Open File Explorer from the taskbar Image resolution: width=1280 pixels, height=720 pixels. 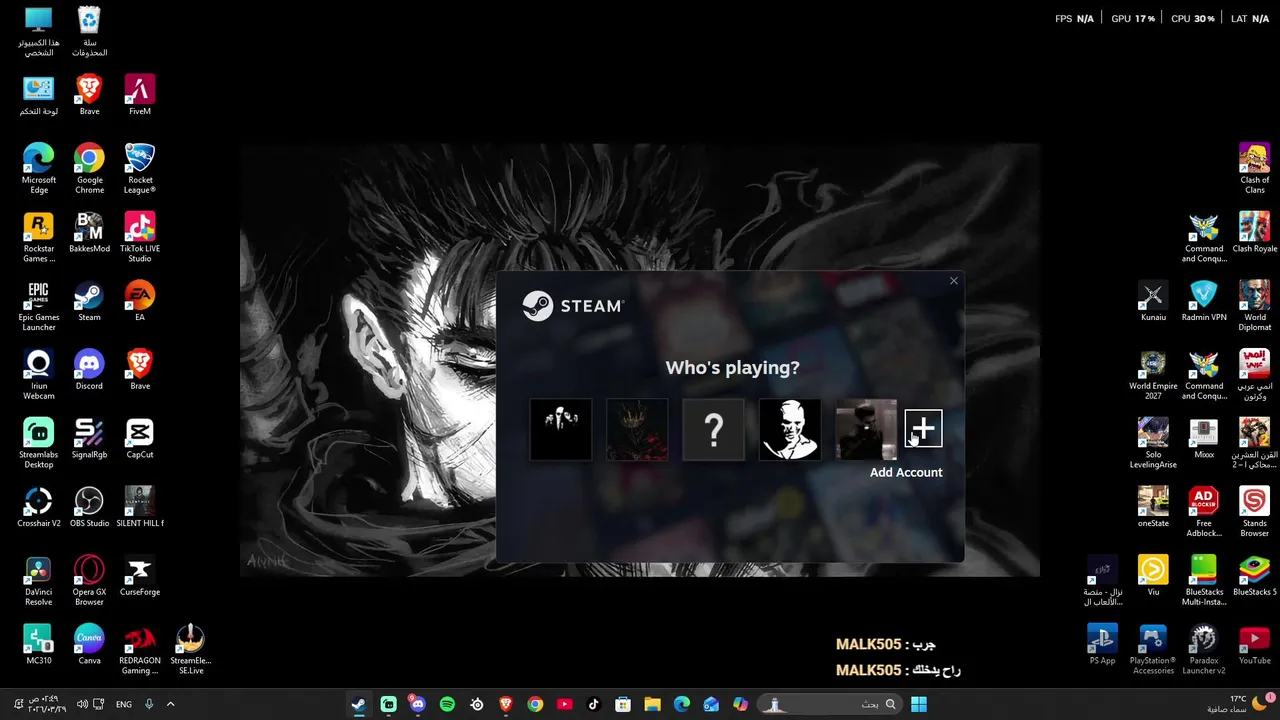click(652, 704)
